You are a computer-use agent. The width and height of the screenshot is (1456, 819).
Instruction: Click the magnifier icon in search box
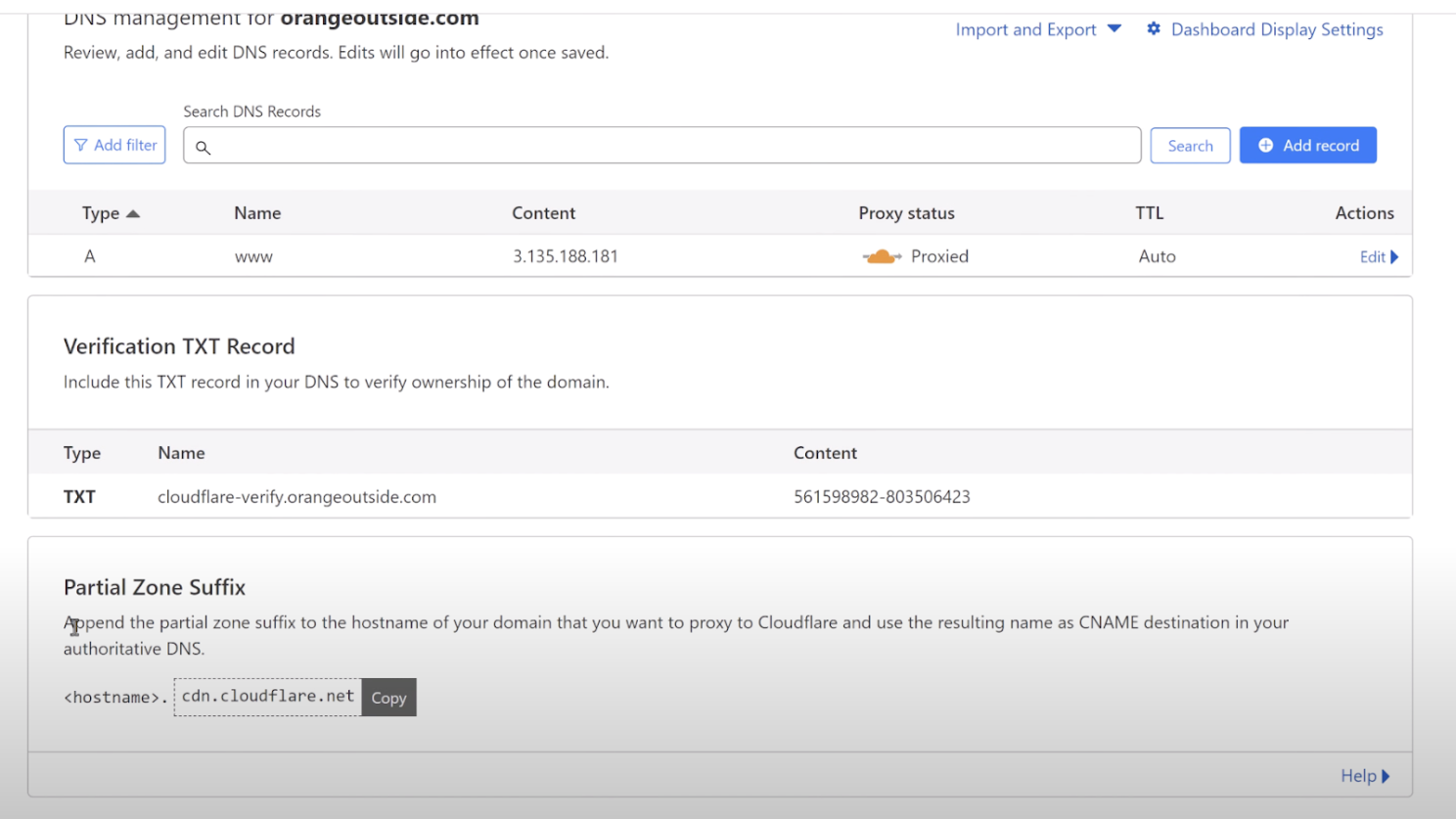pyautogui.click(x=203, y=148)
